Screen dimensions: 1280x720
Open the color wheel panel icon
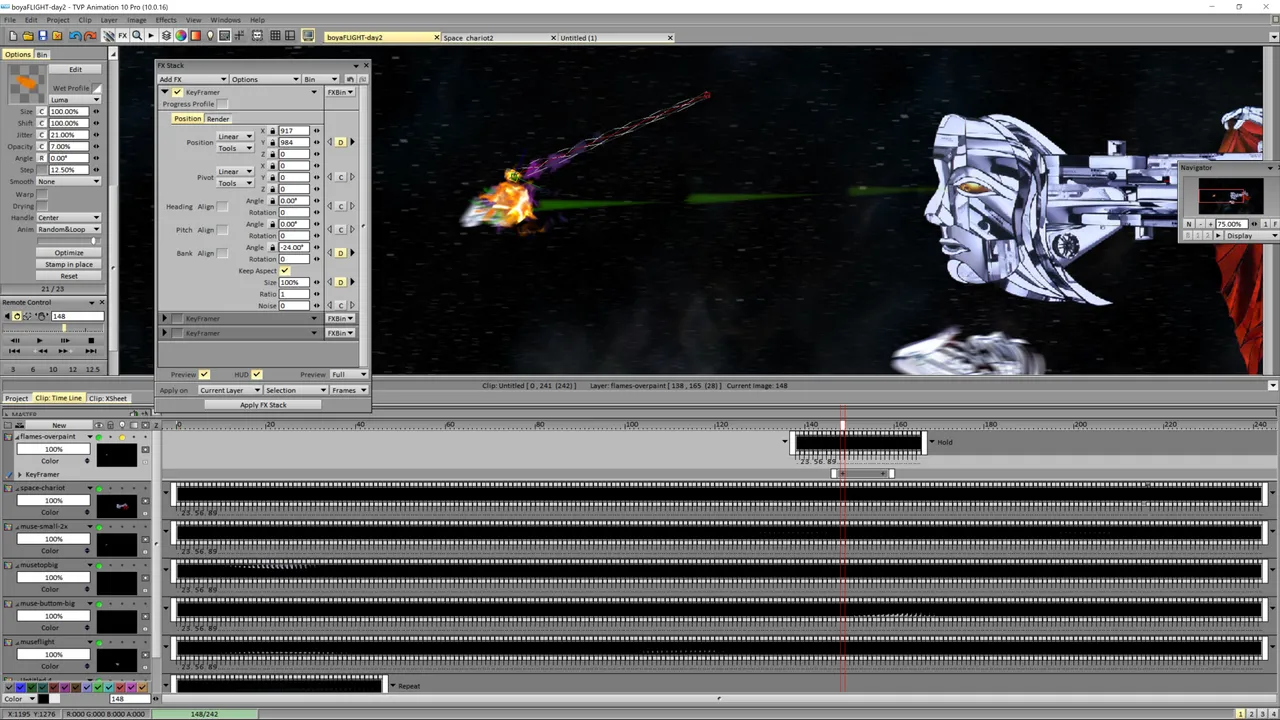click(181, 36)
